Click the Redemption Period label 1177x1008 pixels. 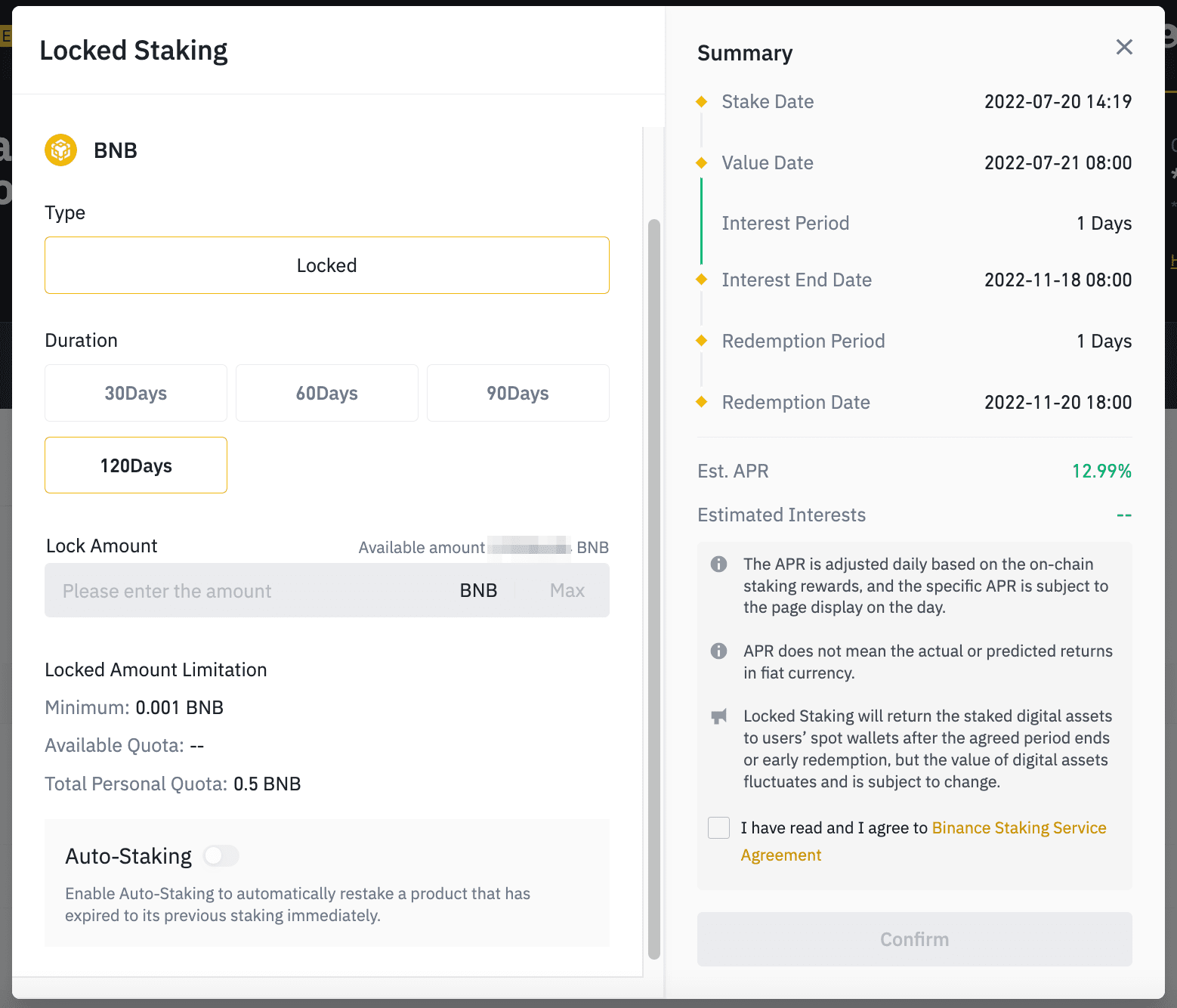(x=803, y=341)
